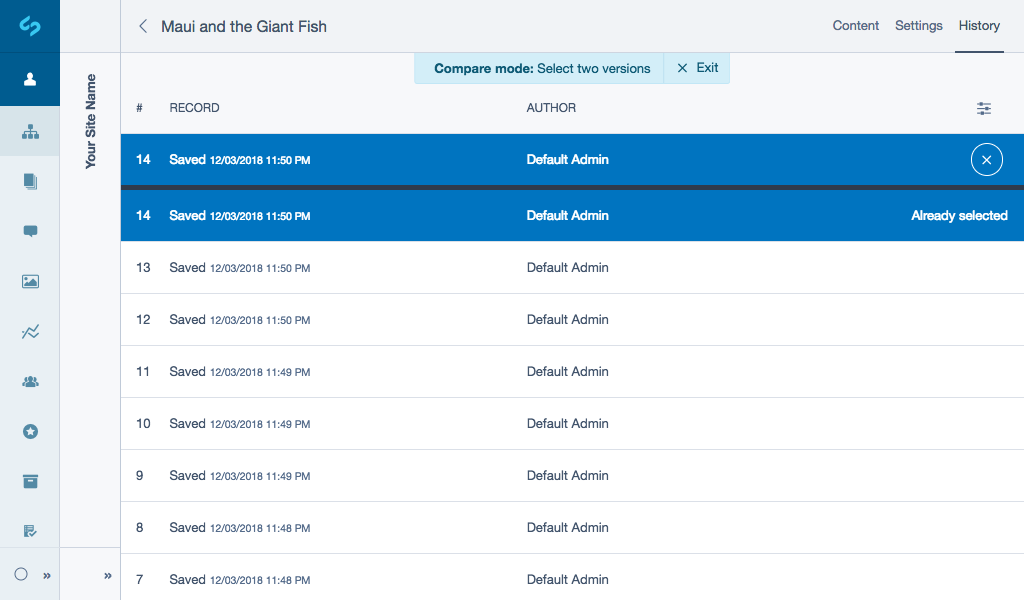Deselect version 14 using its circular X

point(986,159)
